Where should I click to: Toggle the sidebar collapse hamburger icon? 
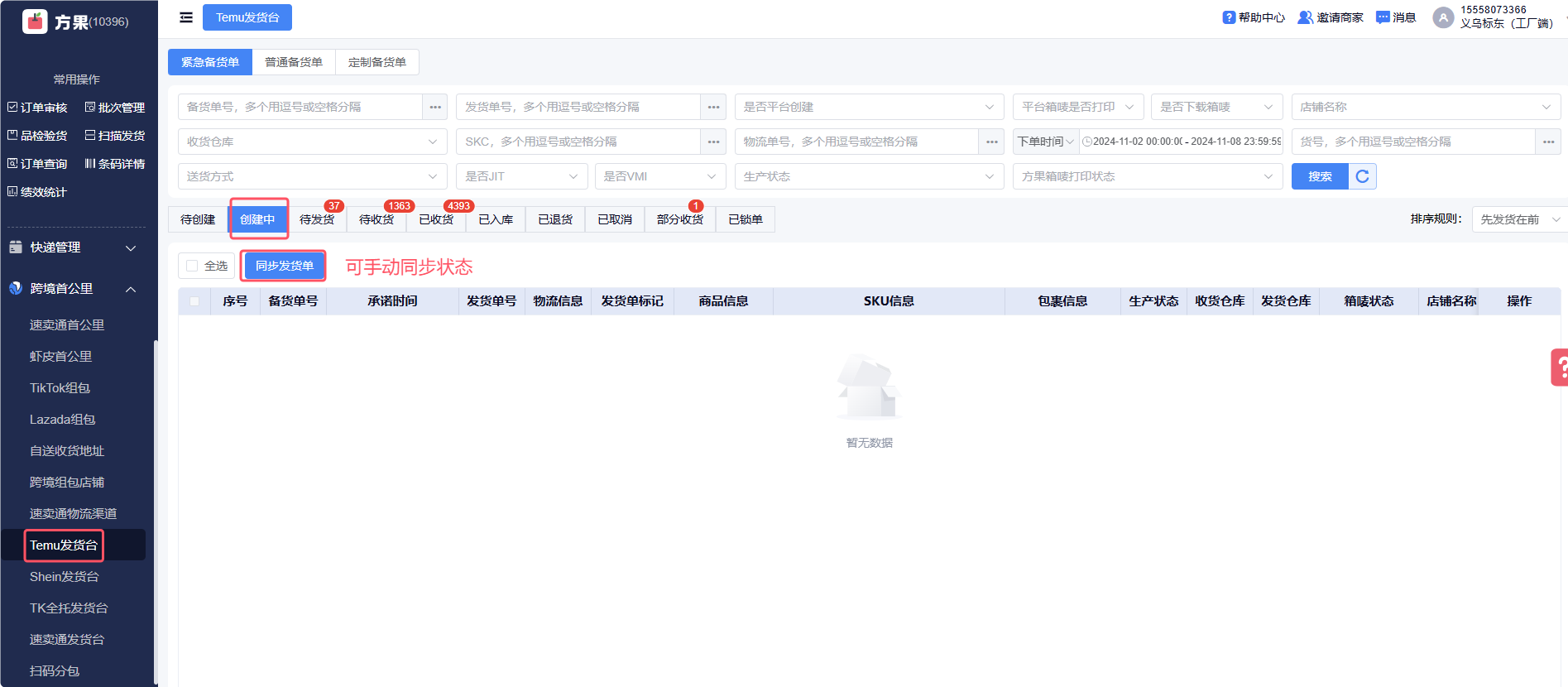click(186, 17)
